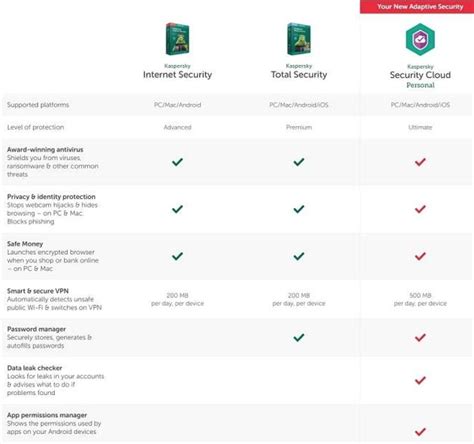Click Total Security's Privacy & identity protection checkmark
The width and height of the screenshot is (474, 444).
coord(299,209)
